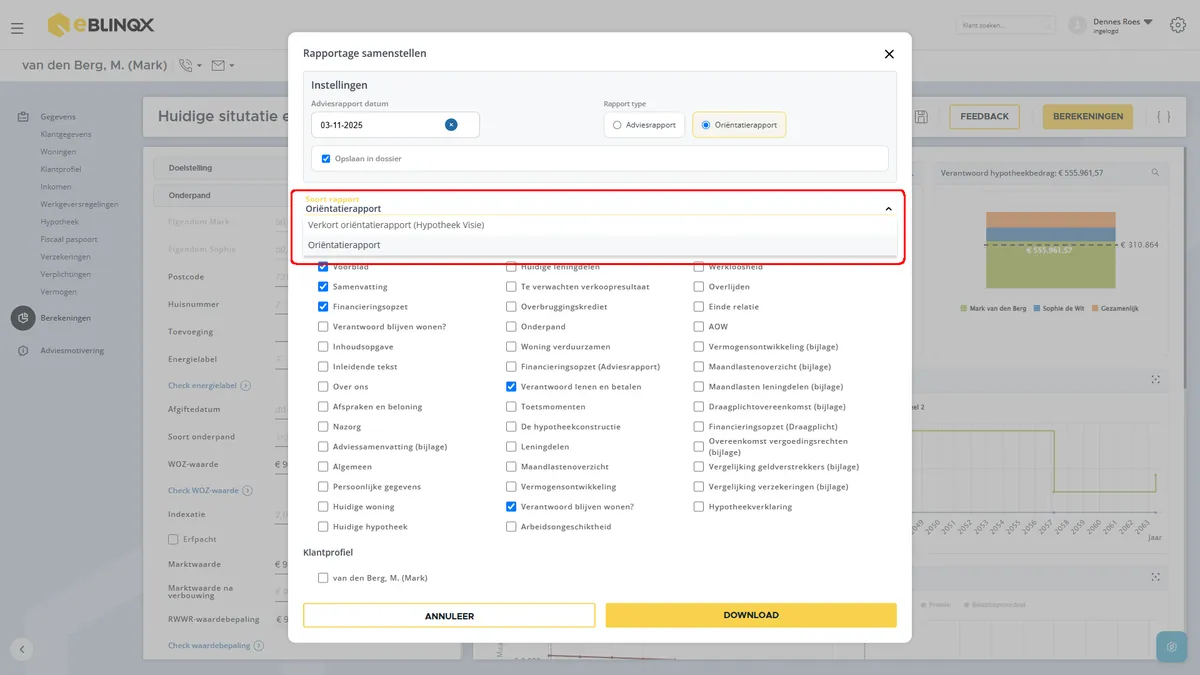Click the DOWNLOAD button
The image size is (1200, 675).
(x=751, y=615)
